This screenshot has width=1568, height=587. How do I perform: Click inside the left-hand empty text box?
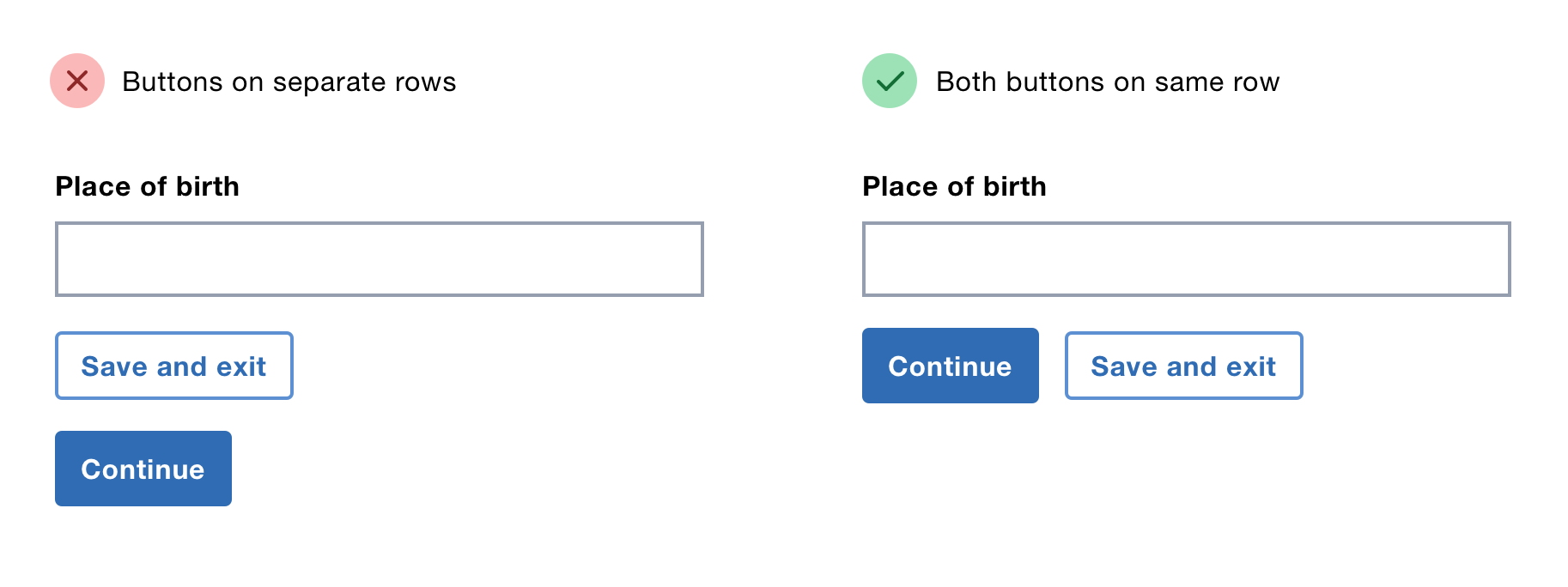tap(379, 259)
